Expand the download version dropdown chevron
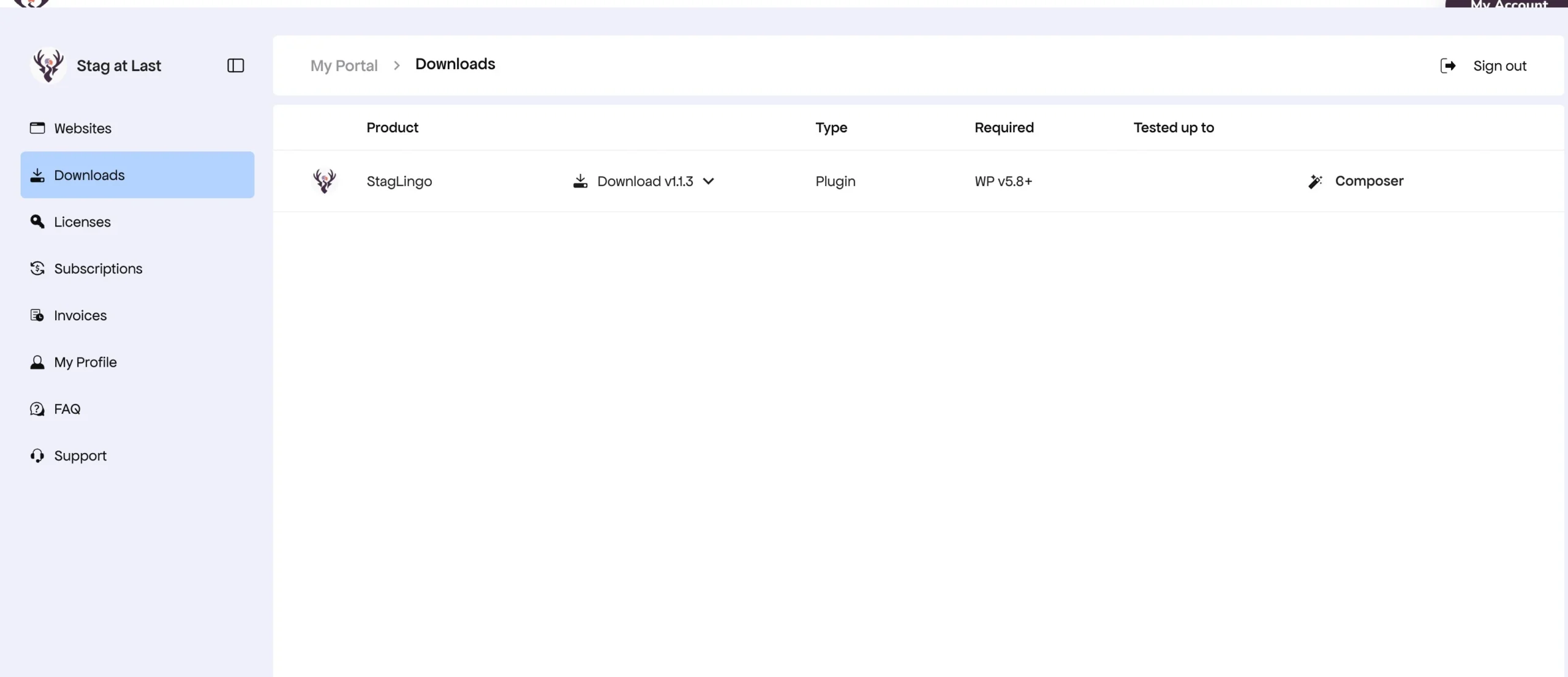 click(709, 181)
